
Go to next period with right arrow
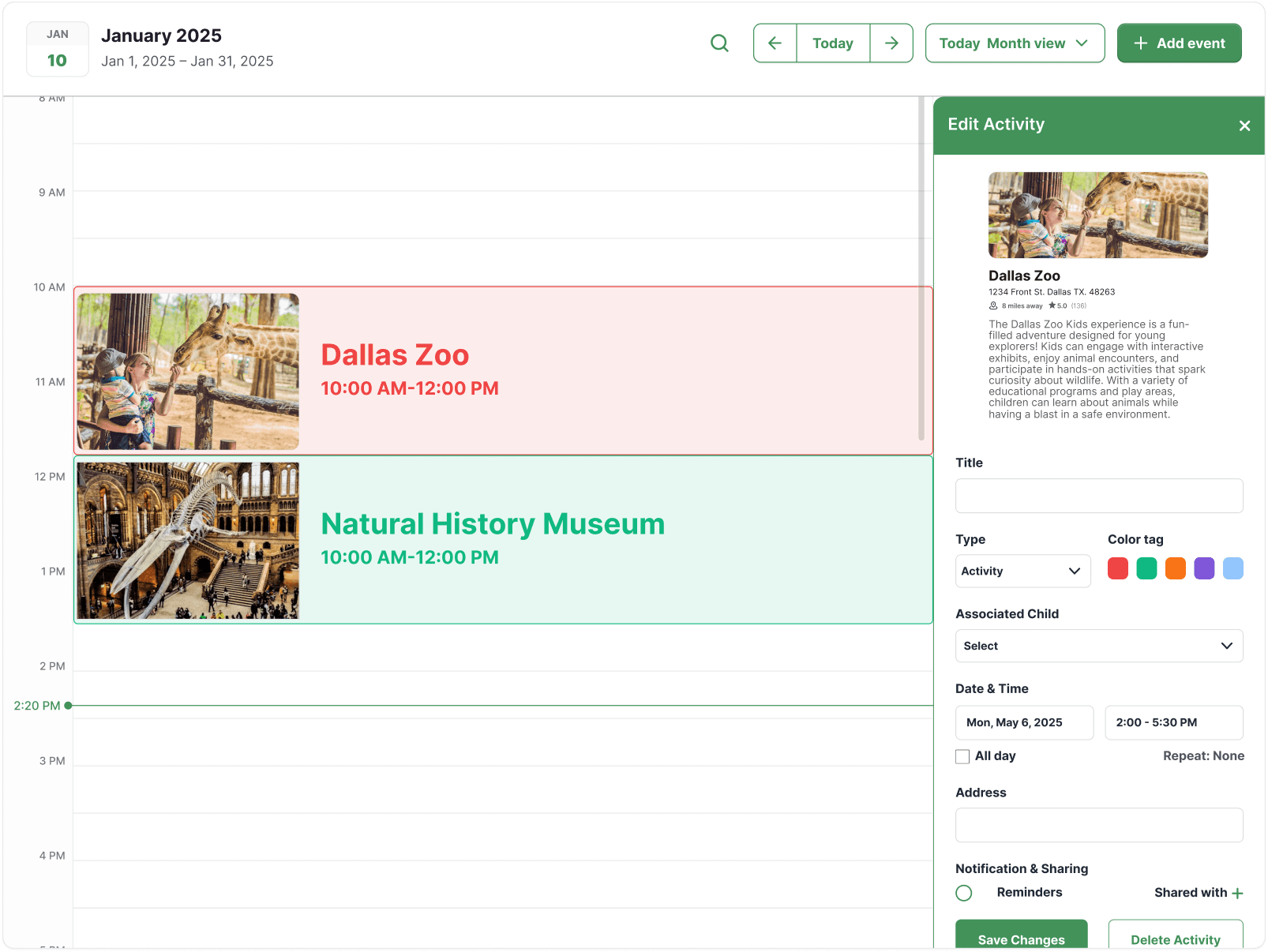tap(891, 43)
